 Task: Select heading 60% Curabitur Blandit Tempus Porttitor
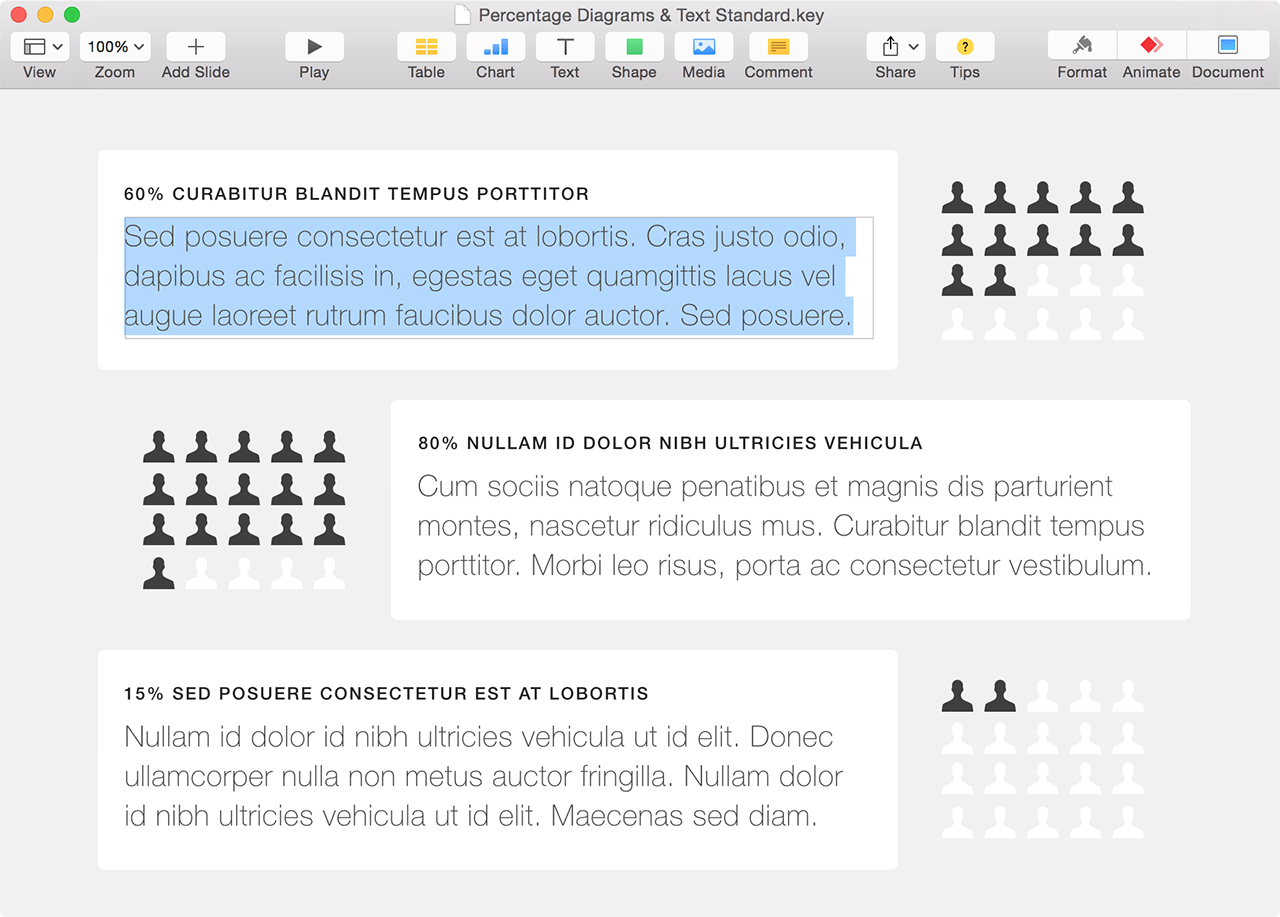tap(356, 194)
